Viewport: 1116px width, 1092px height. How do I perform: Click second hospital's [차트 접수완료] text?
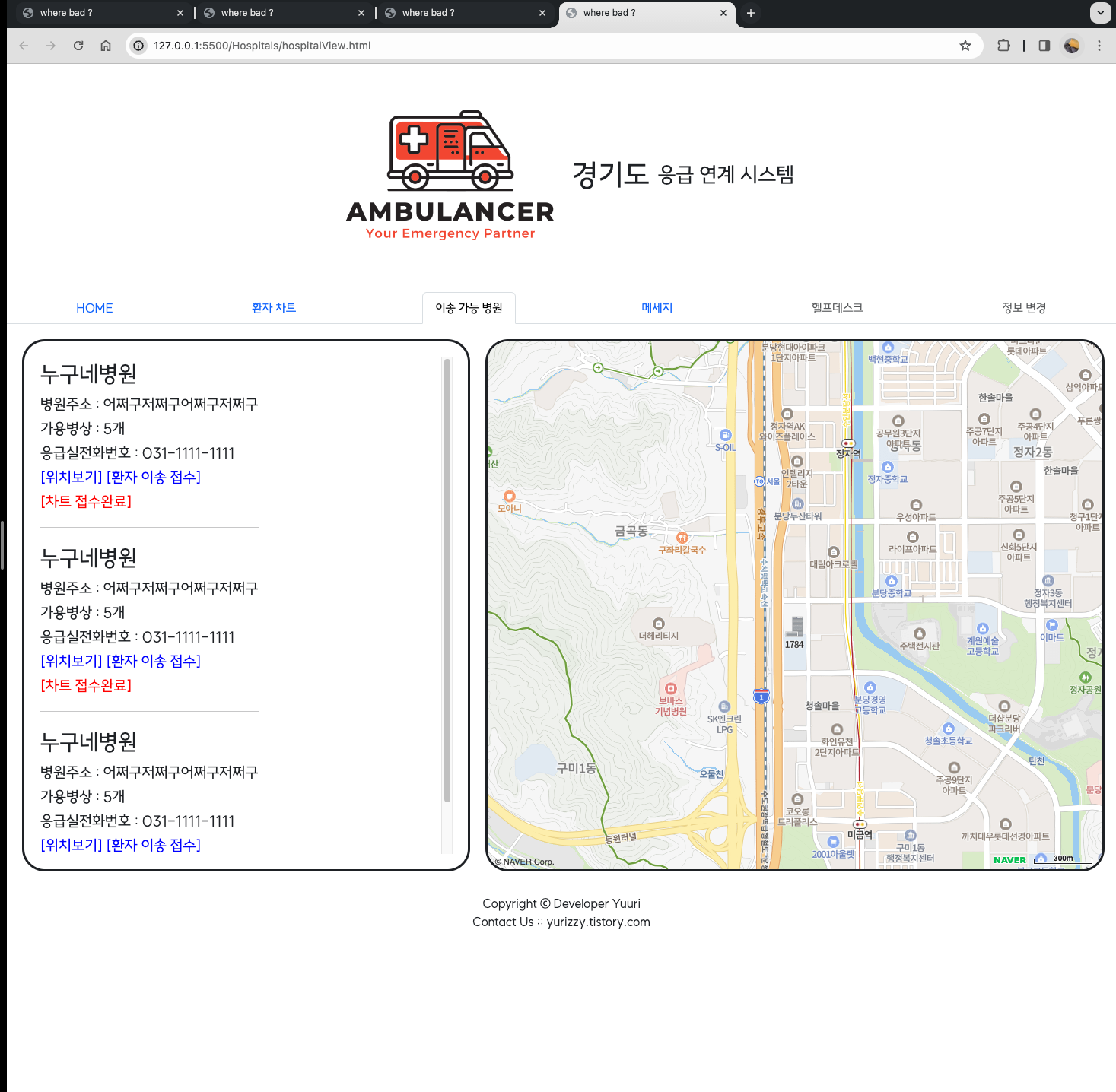pos(86,685)
